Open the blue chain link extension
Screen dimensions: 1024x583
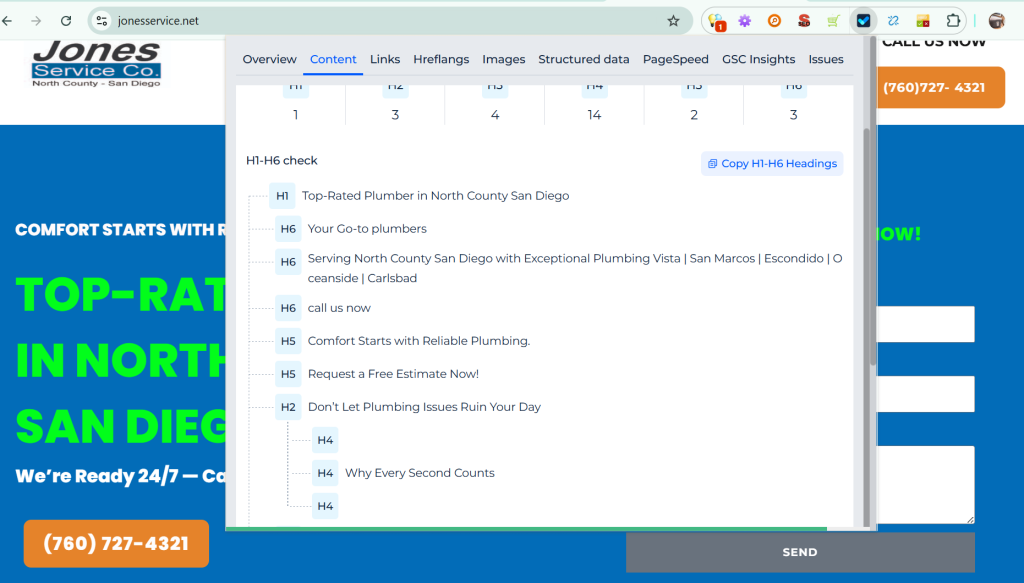tap(893, 21)
